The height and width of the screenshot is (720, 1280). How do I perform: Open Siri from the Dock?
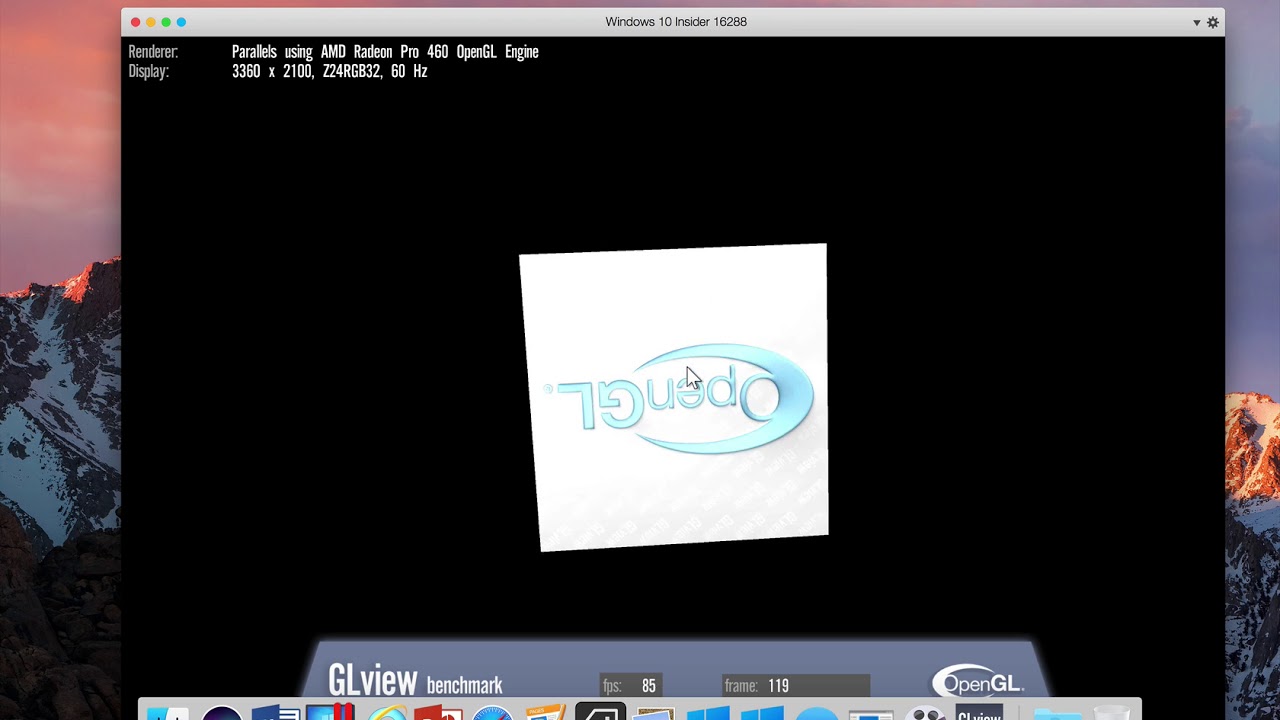[x=222, y=712]
